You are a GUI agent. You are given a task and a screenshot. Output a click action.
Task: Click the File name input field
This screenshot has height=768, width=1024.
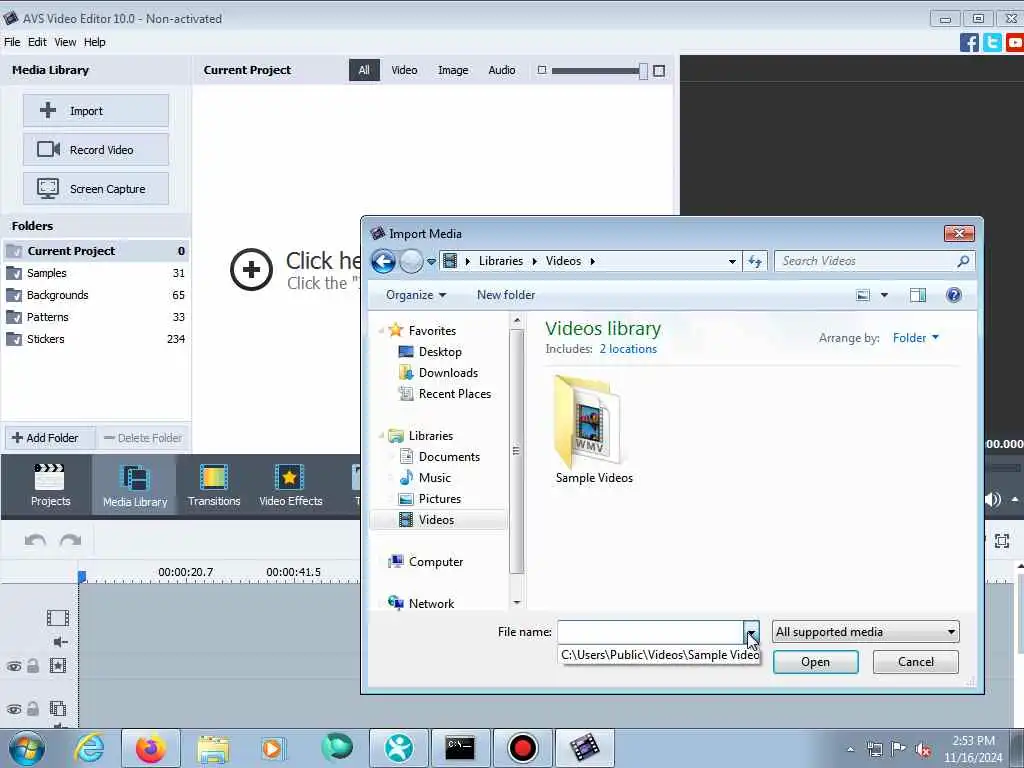(650, 632)
